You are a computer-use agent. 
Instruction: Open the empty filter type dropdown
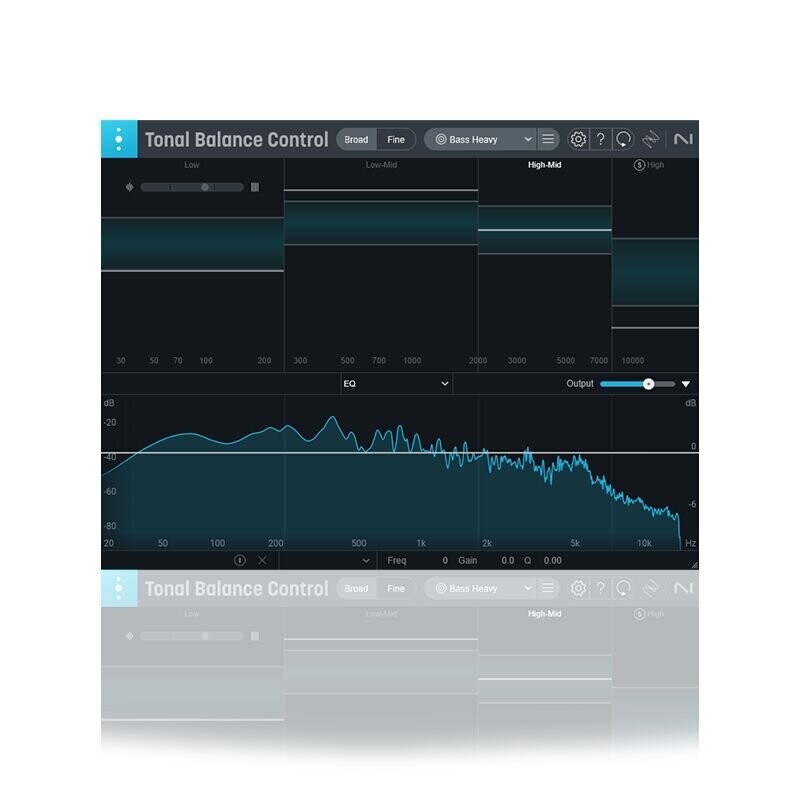click(x=328, y=560)
